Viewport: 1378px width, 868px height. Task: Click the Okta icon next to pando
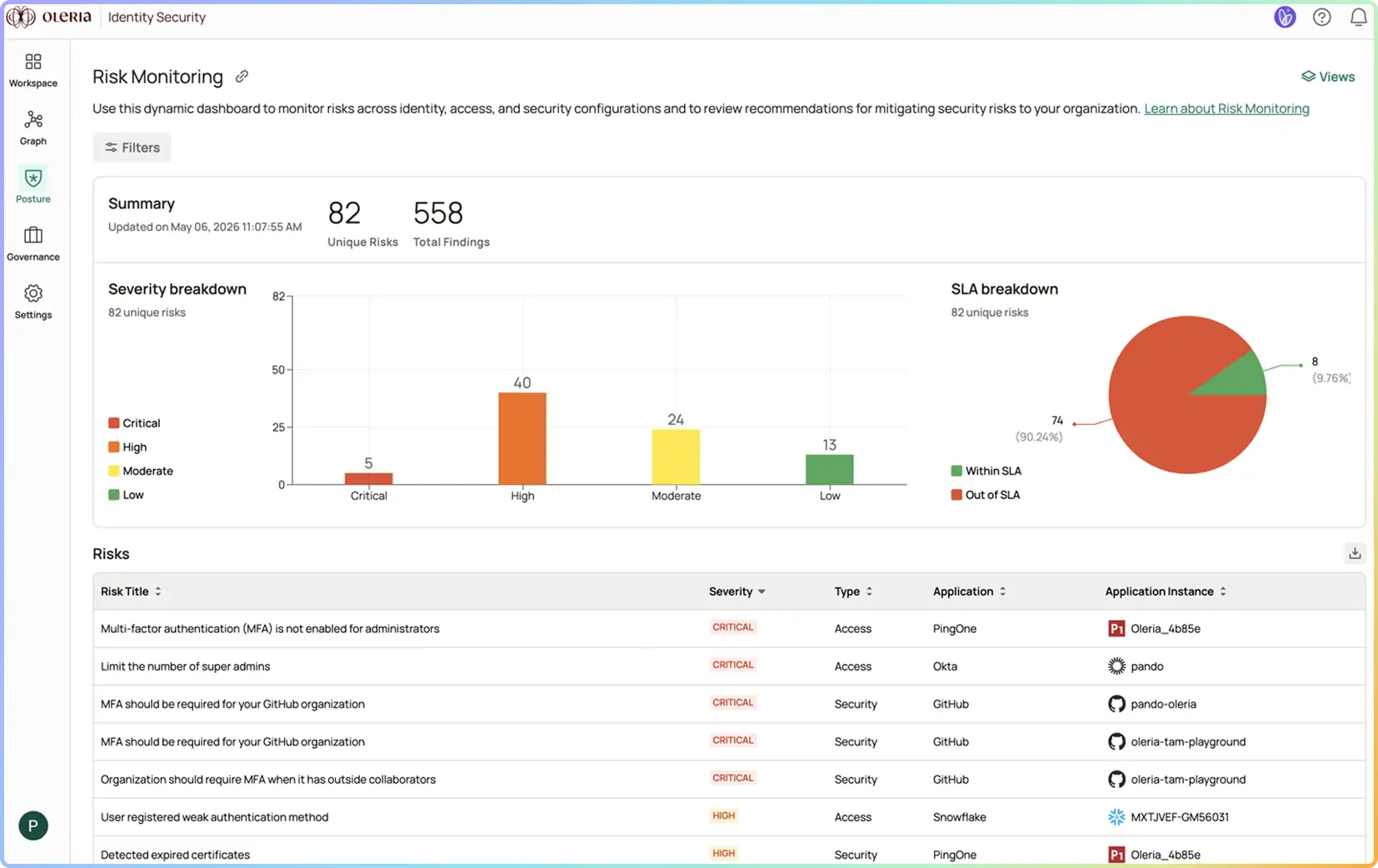click(x=1116, y=666)
